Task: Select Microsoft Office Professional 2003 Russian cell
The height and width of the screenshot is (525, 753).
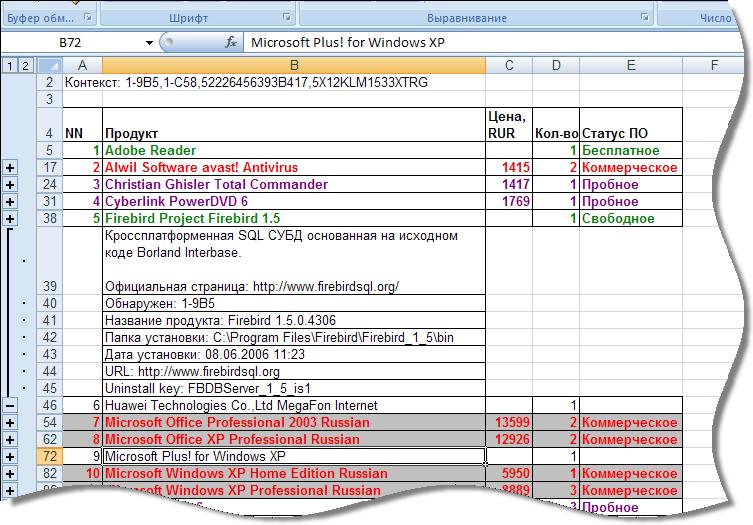Action: 294,423
